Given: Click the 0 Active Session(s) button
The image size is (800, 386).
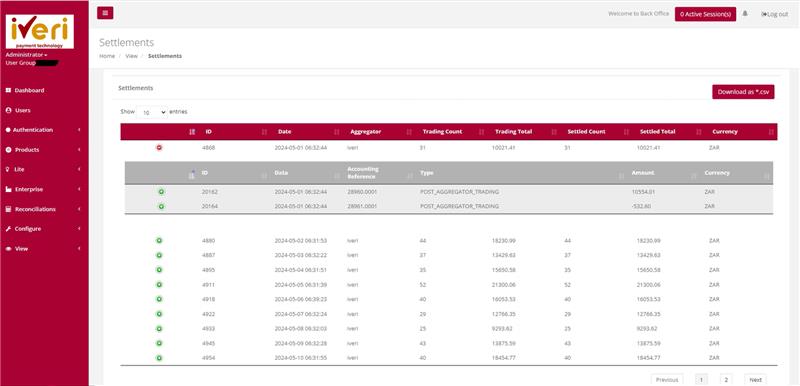Looking at the screenshot, I should coord(705,14).
